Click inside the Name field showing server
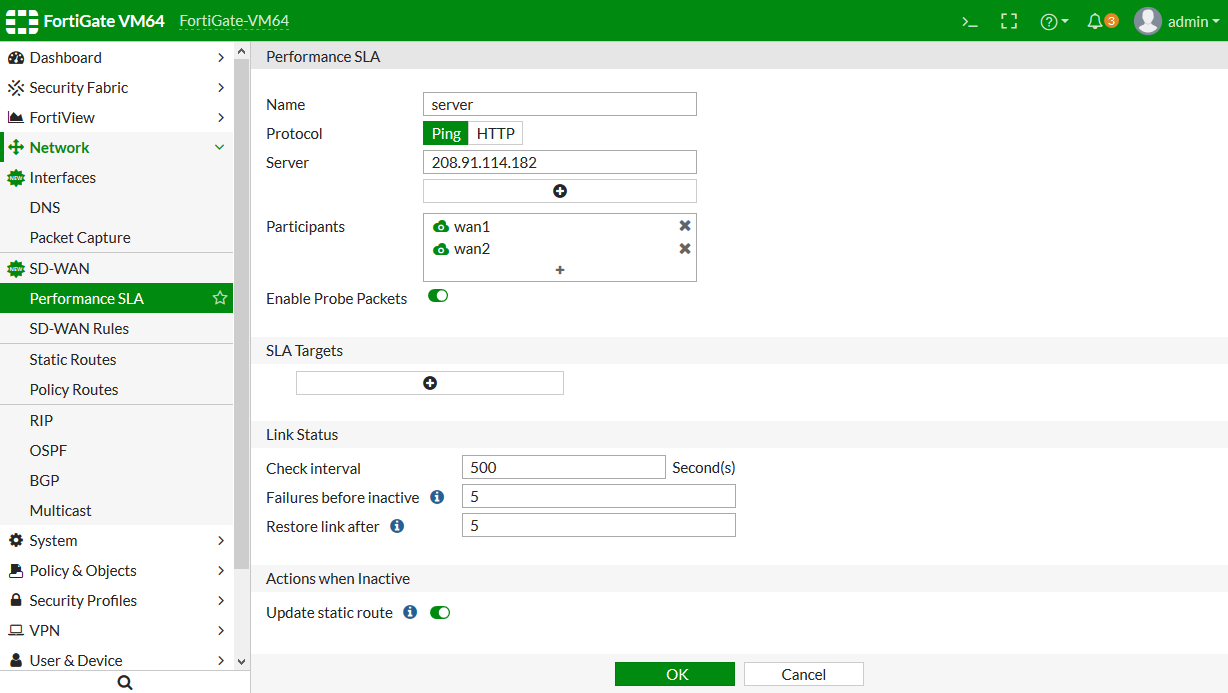 point(559,104)
